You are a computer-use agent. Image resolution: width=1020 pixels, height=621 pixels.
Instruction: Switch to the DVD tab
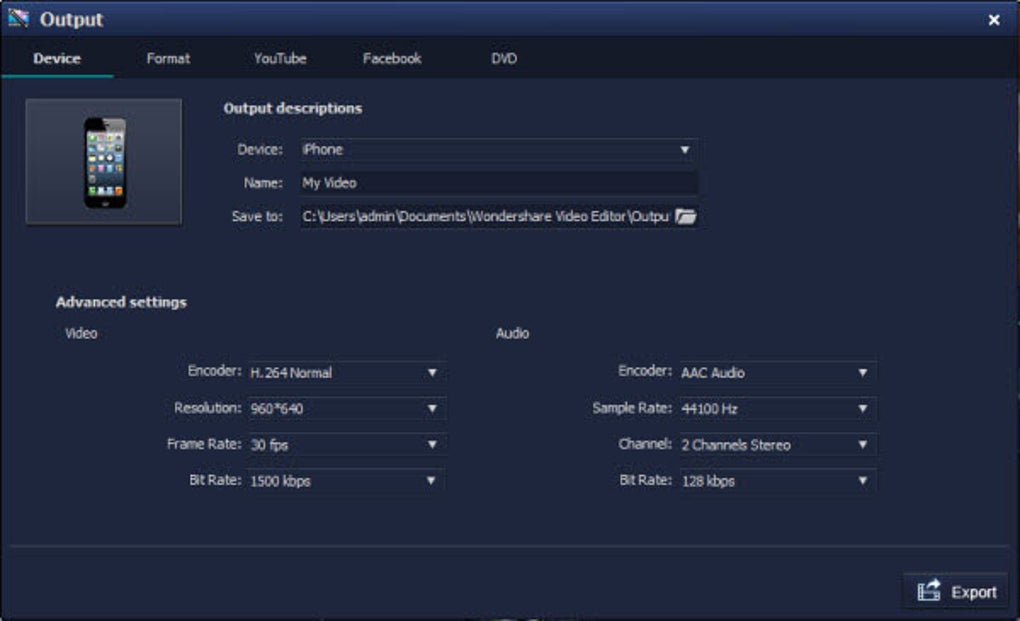pyautogui.click(x=504, y=59)
